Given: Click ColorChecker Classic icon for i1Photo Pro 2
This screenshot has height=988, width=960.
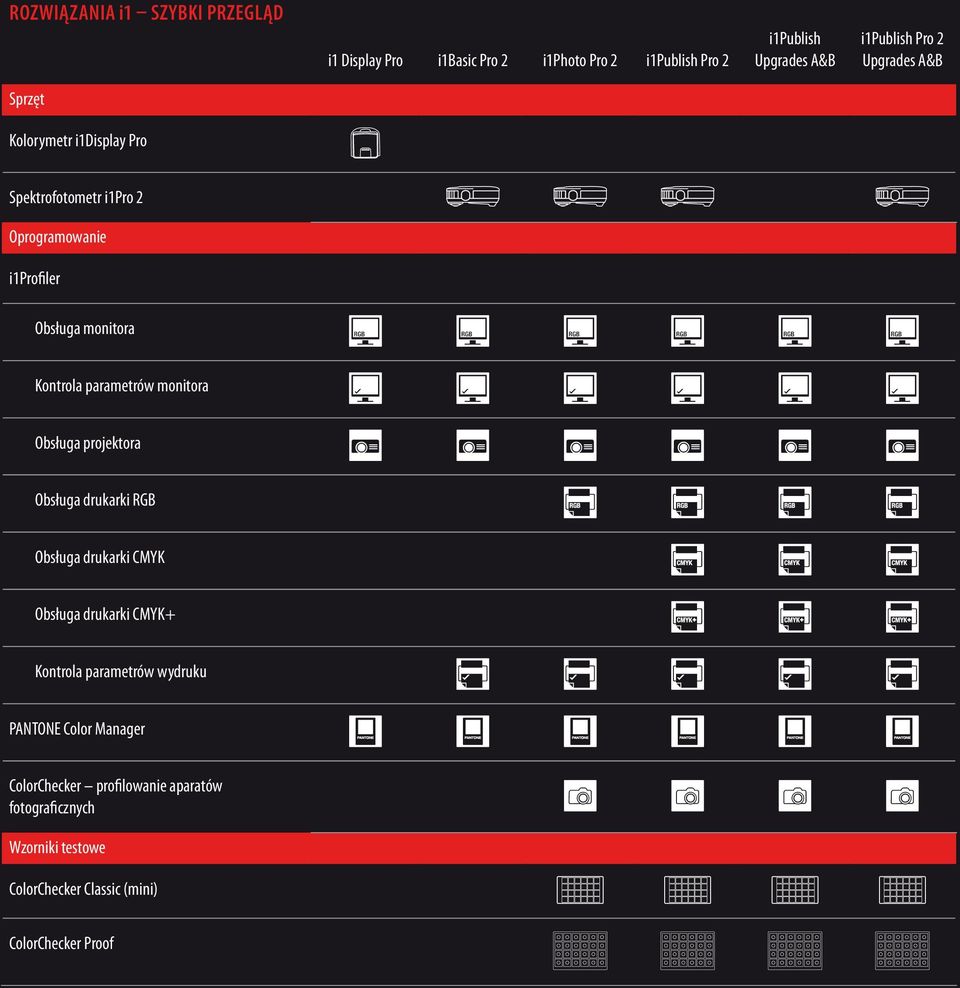Looking at the screenshot, I should pos(580,890).
